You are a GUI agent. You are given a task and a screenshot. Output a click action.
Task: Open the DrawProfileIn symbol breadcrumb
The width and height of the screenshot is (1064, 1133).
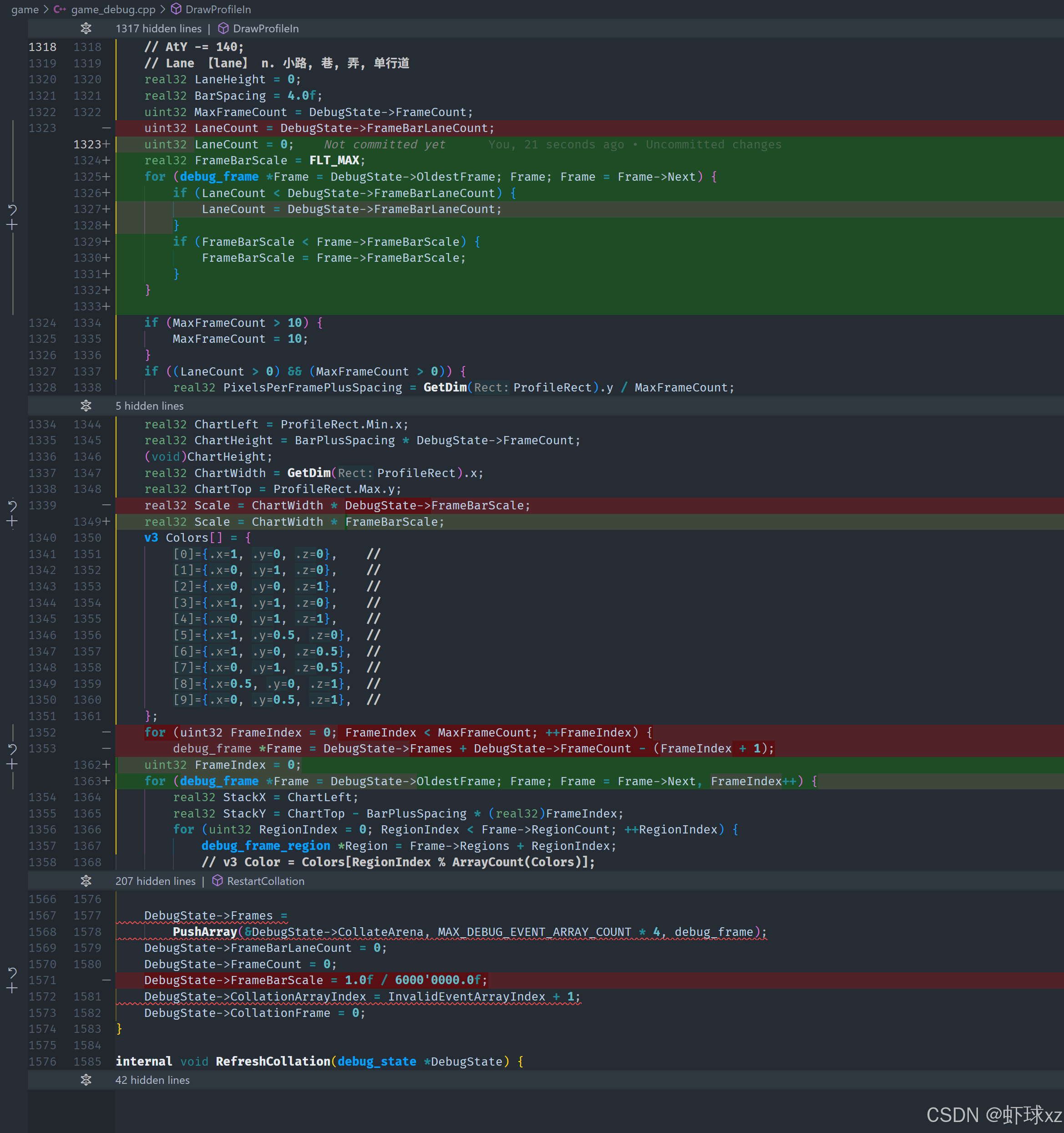click(x=218, y=9)
